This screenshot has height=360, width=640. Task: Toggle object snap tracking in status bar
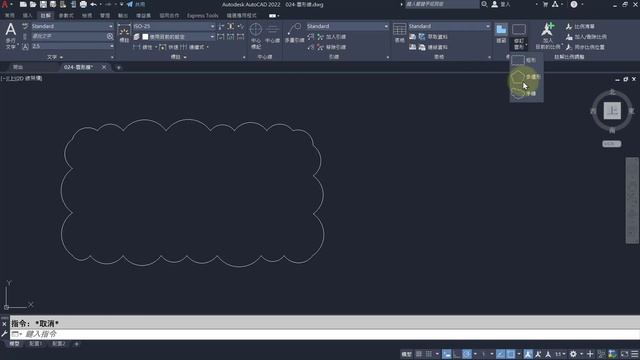coord(500,354)
